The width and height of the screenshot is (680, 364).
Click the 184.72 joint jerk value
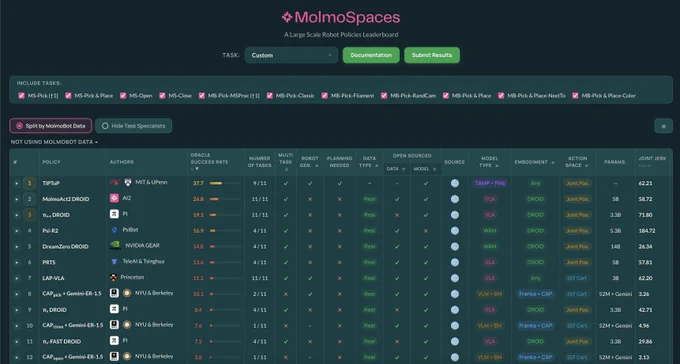click(x=647, y=231)
